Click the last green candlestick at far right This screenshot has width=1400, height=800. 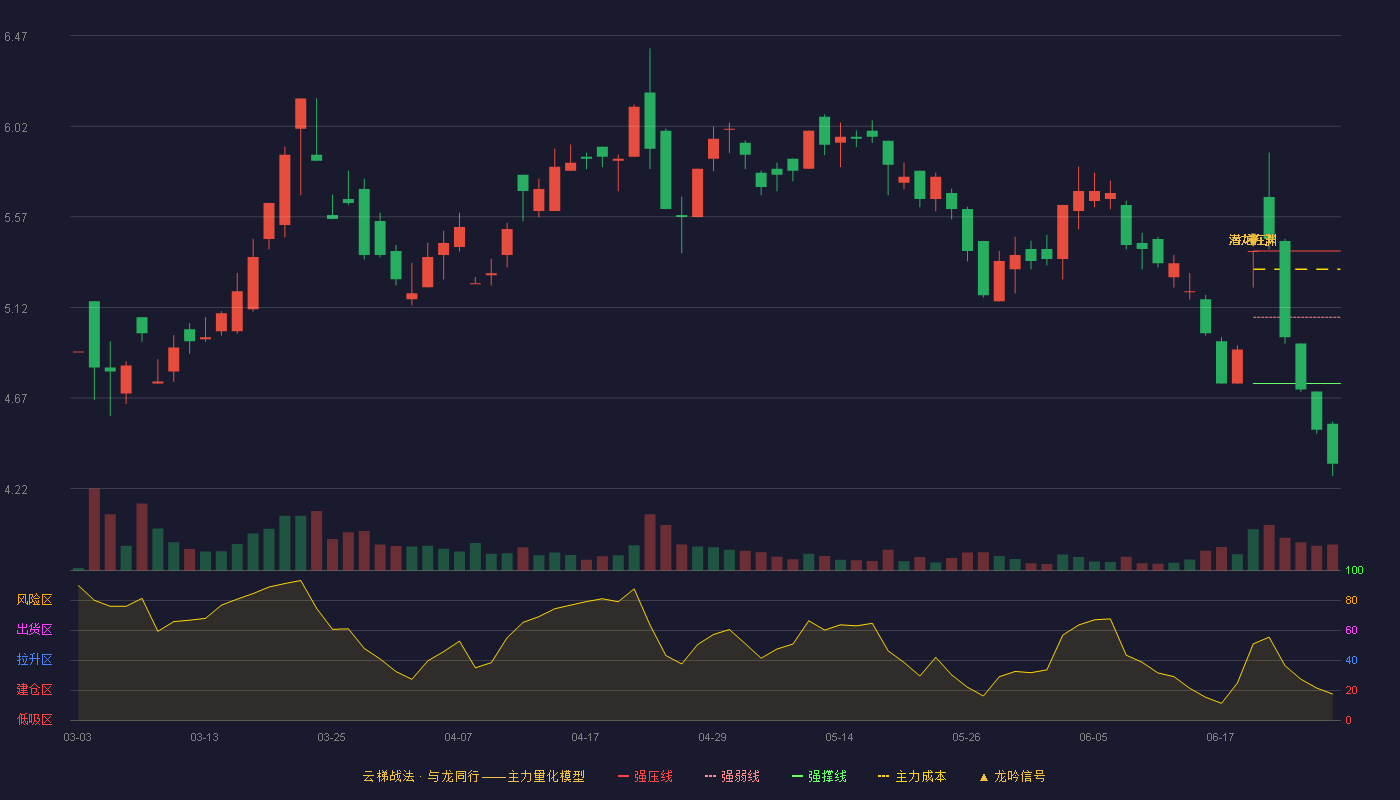click(x=1332, y=444)
